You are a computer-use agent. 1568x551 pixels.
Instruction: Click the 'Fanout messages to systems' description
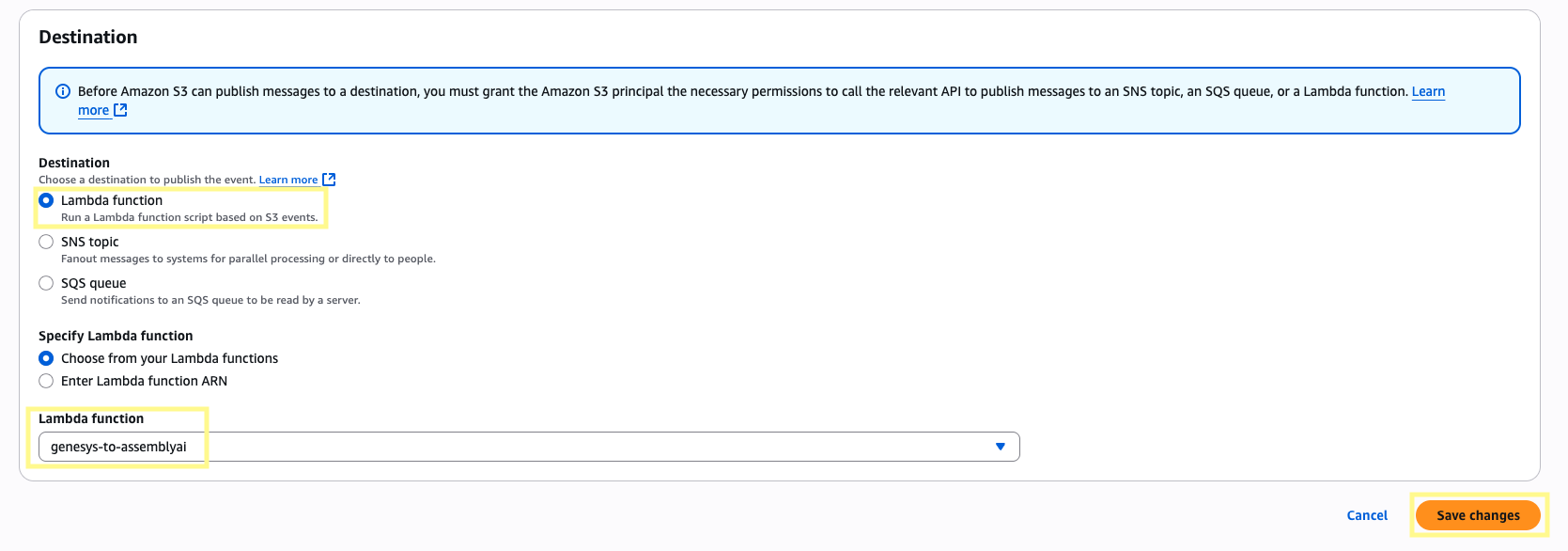pos(248,259)
